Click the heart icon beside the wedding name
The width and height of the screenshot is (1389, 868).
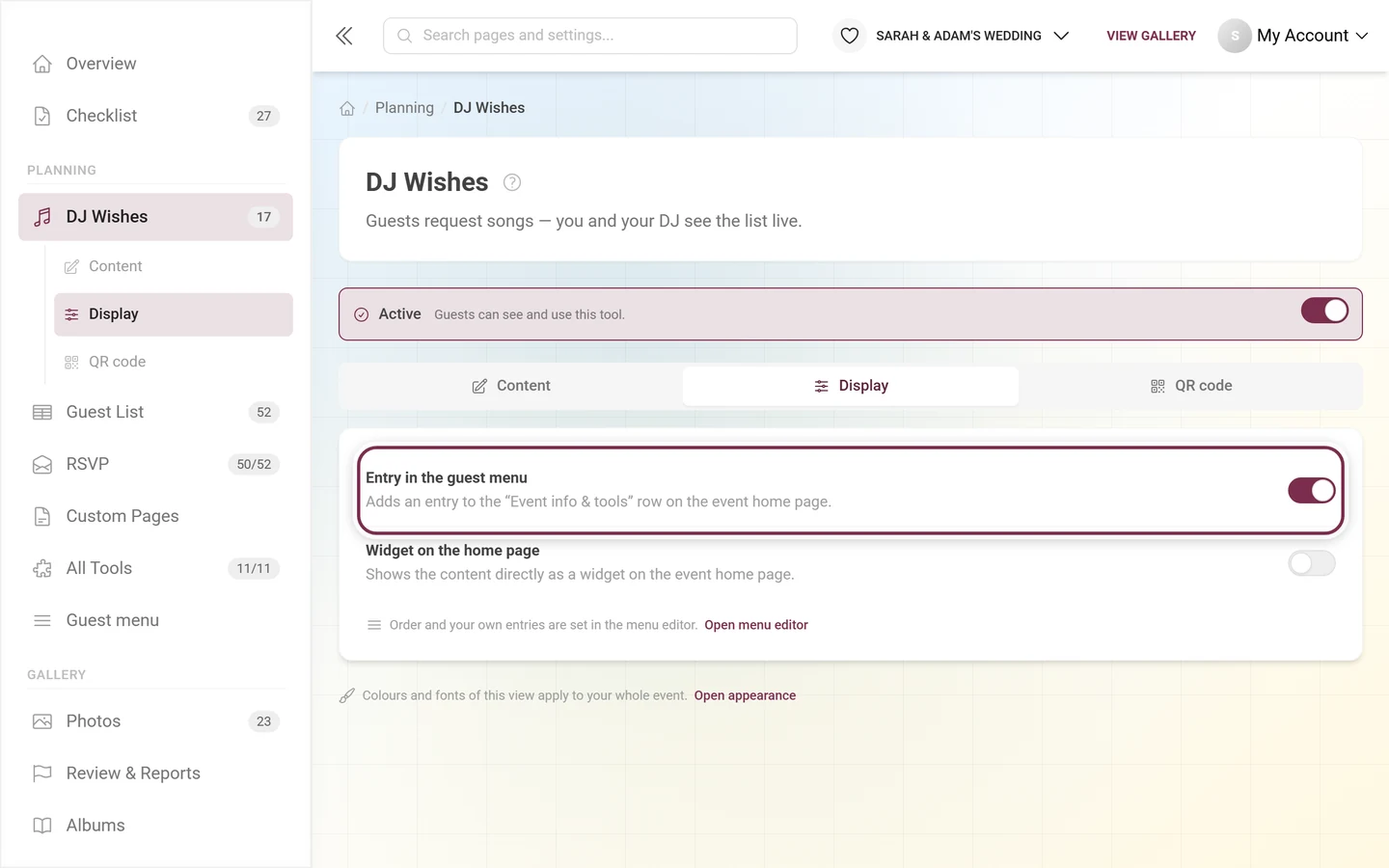coord(849,36)
